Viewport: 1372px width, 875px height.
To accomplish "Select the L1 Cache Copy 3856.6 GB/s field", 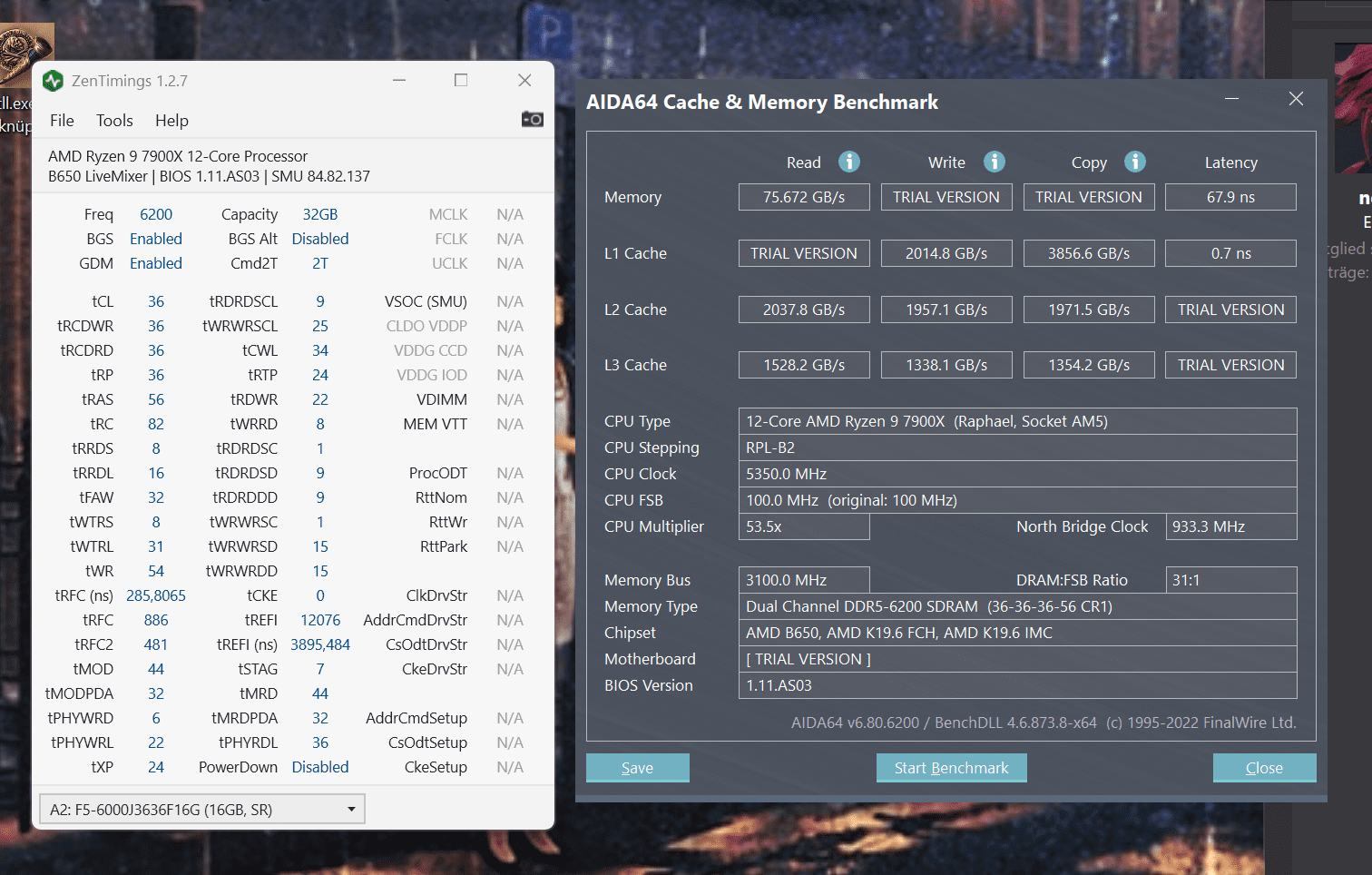I will [1089, 253].
